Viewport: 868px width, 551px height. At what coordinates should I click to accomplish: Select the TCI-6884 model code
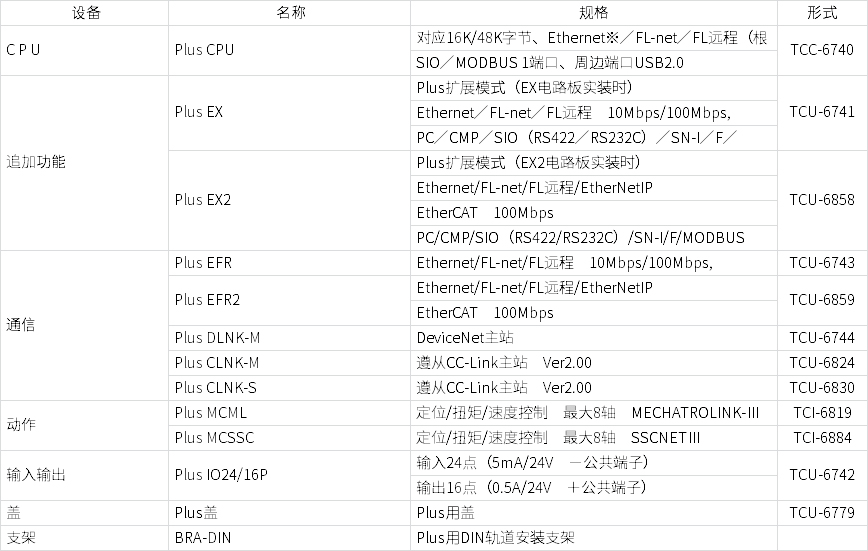(x=821, y=438)
